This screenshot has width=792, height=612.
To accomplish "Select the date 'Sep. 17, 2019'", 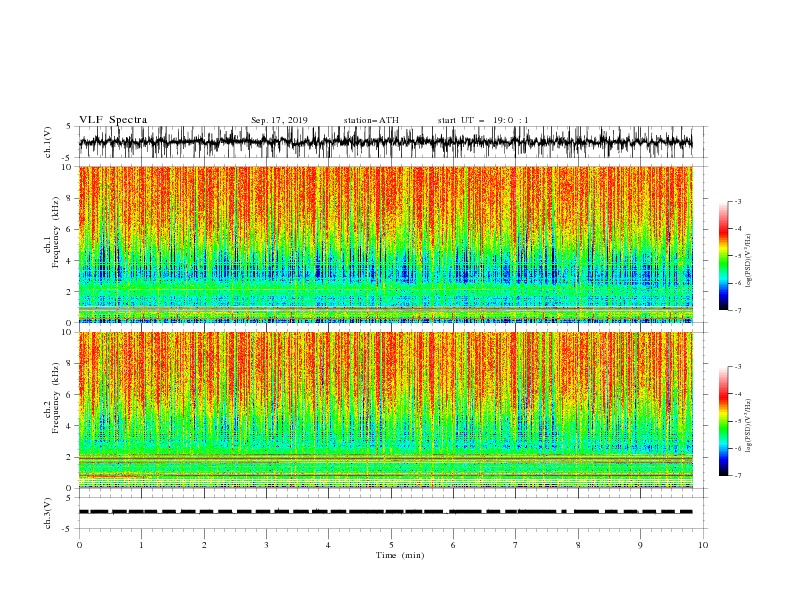I will (279, 120).
